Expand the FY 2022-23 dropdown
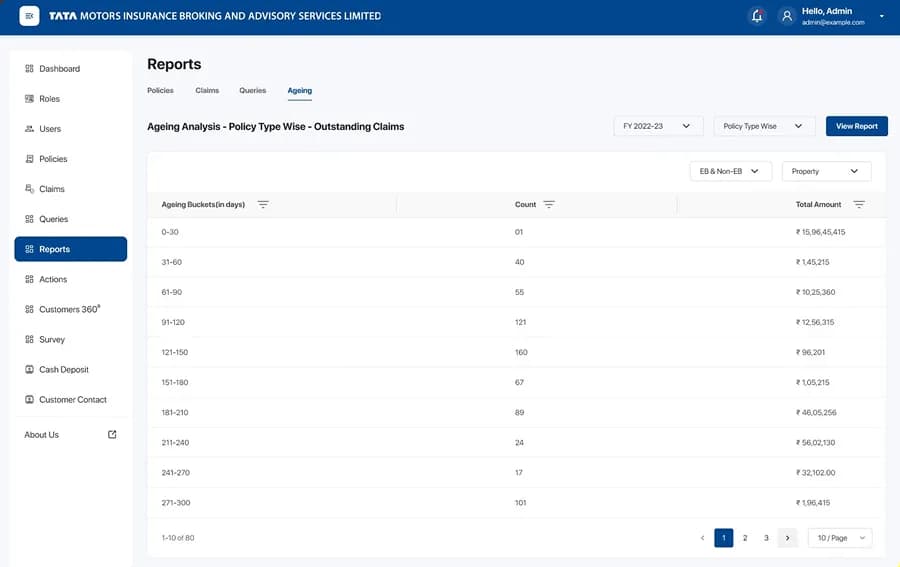Screen dimensions: 900x567 [658, 126]
